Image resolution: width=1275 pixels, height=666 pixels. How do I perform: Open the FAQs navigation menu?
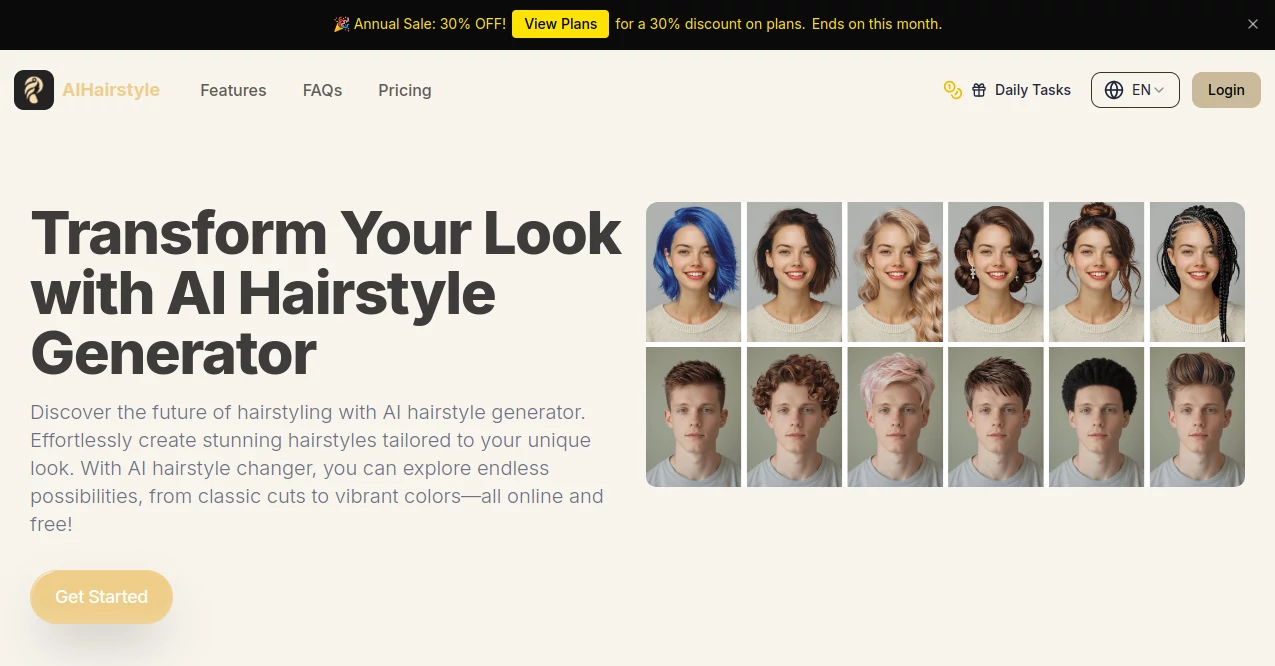pos(322,90)
